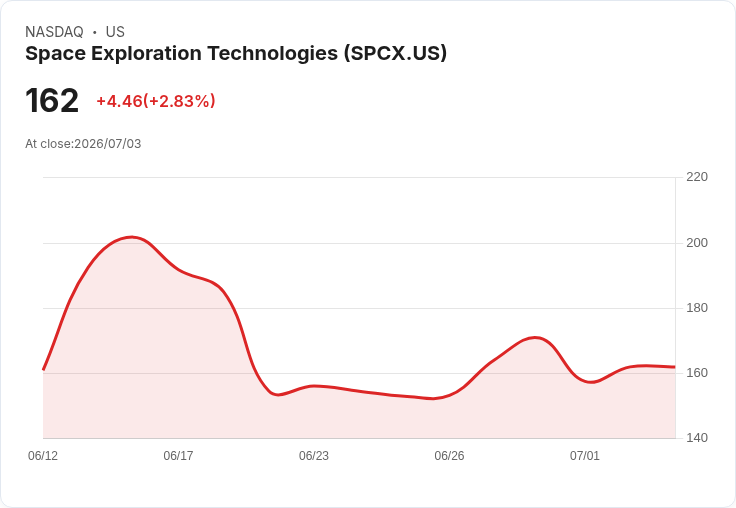Screen dimensions: 736x508
Task: Click the 180 price axis label
Action: coord(697,308)
